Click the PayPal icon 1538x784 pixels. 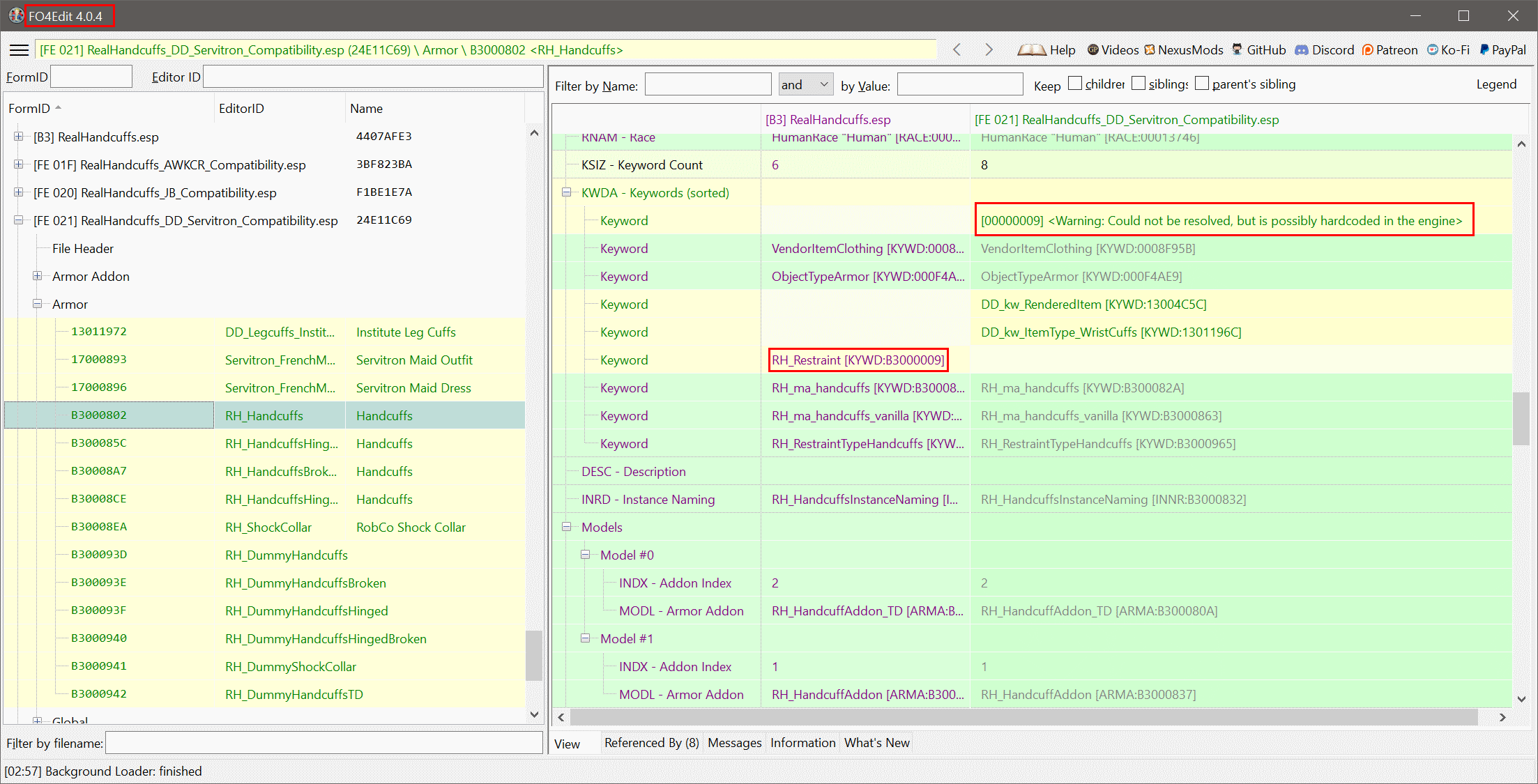click(x=1483, y=49)
